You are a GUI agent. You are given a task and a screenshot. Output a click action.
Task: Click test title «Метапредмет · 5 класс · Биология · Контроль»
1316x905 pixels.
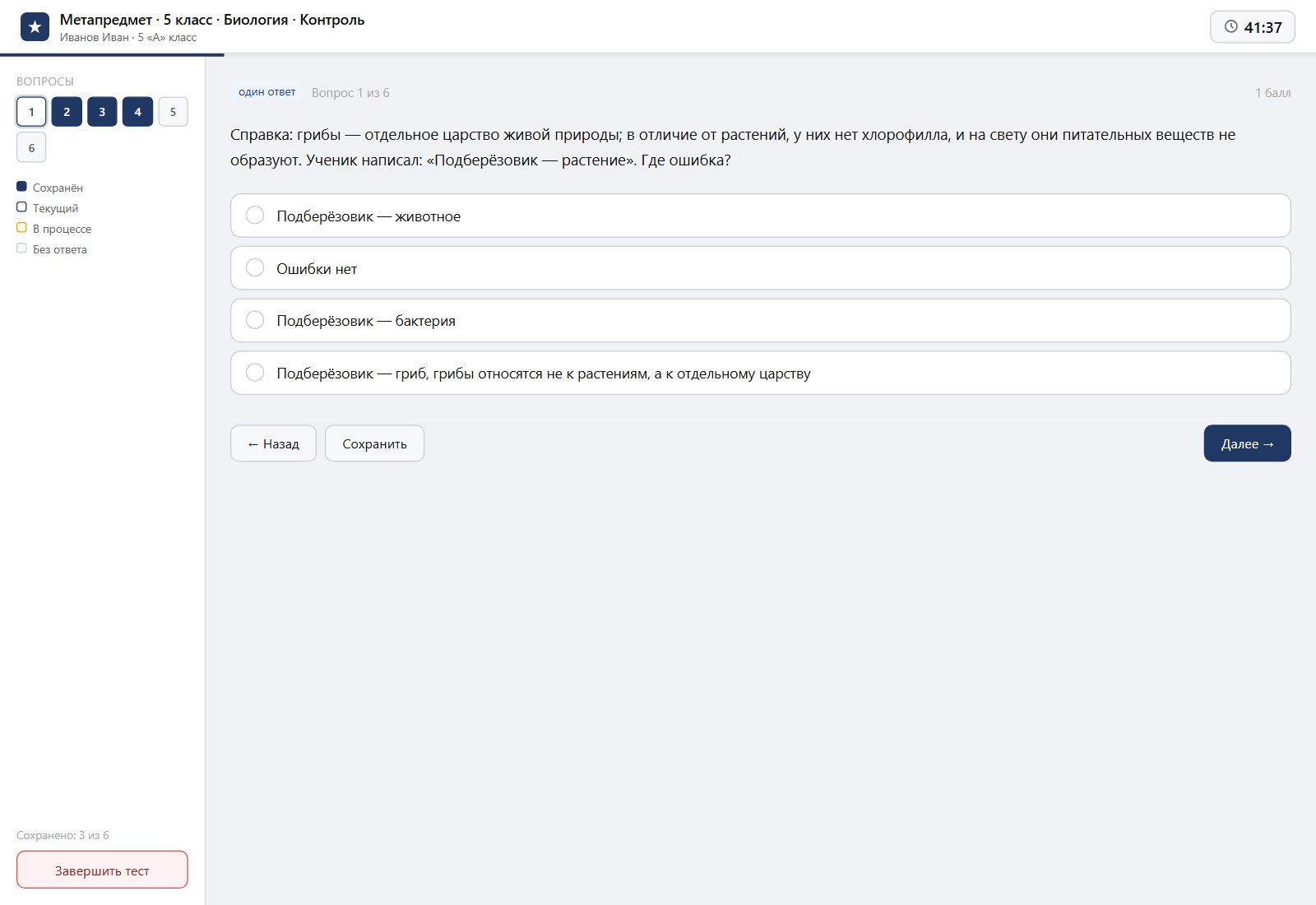pyautogui.click(x=212, y=20)
